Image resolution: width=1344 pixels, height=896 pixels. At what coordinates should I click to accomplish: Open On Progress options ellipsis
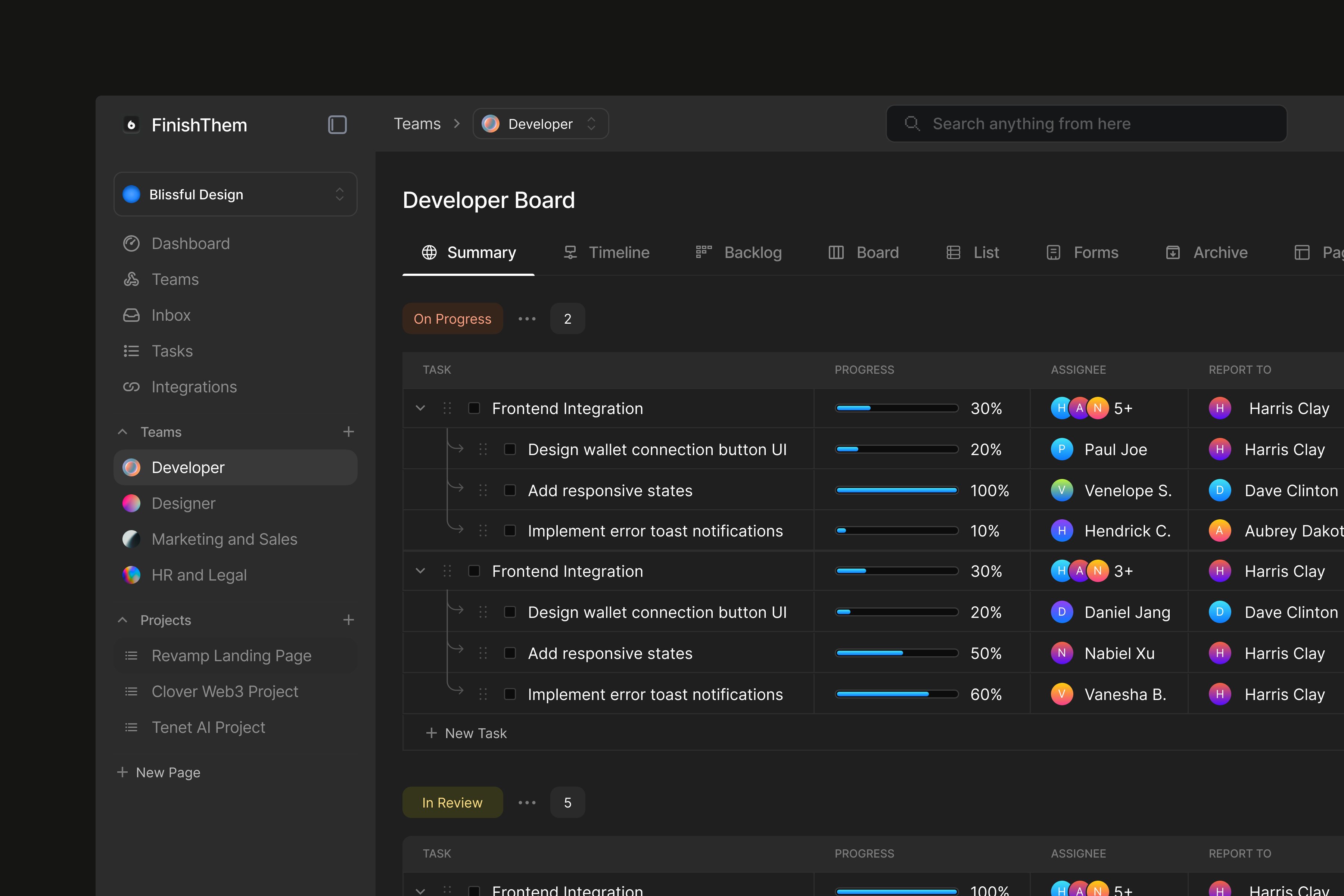click(527, 319)
